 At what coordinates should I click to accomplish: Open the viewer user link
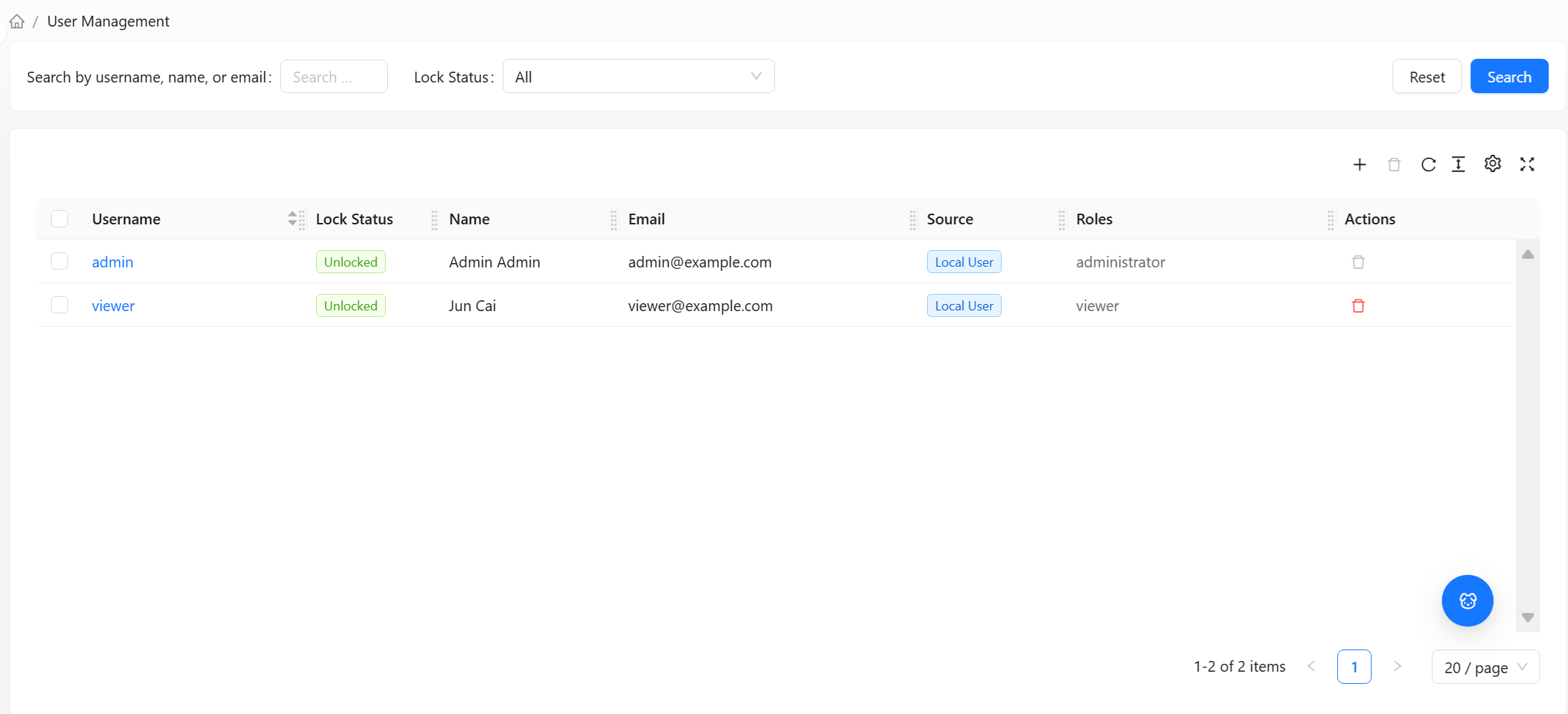(x=113, y=306)
